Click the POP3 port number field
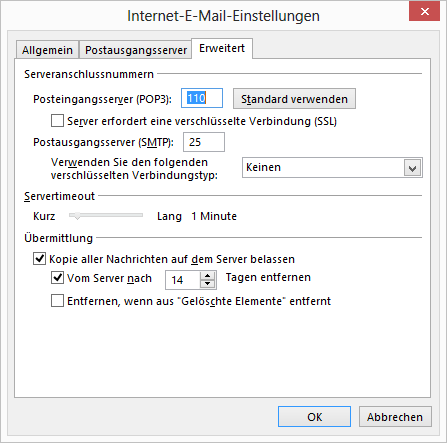447x443 pixels. 202,98
